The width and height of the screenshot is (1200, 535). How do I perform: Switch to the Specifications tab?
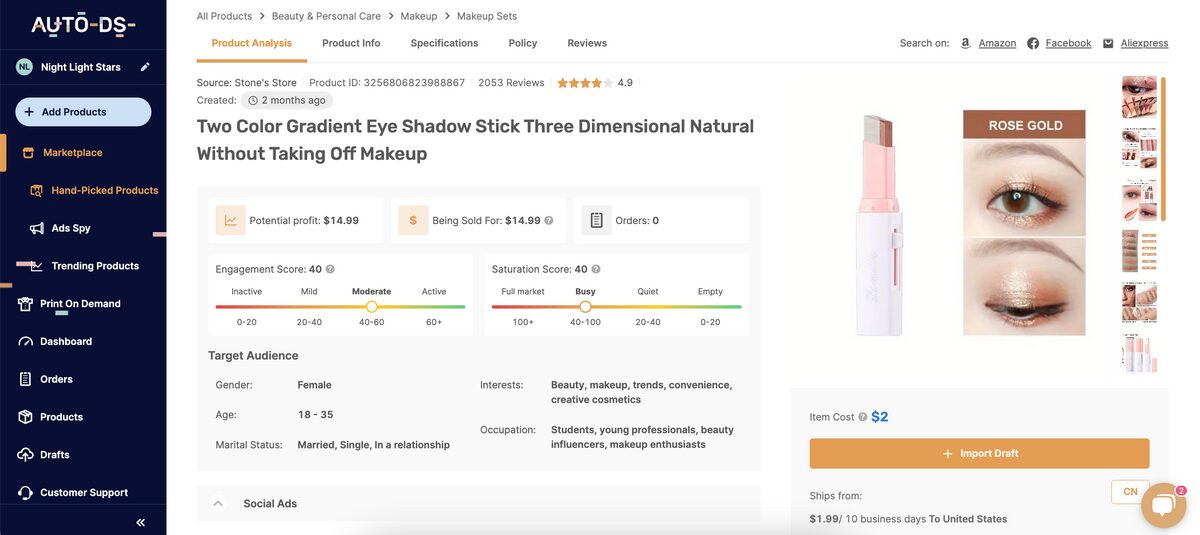pyautogui.click(x=444, y=43)
